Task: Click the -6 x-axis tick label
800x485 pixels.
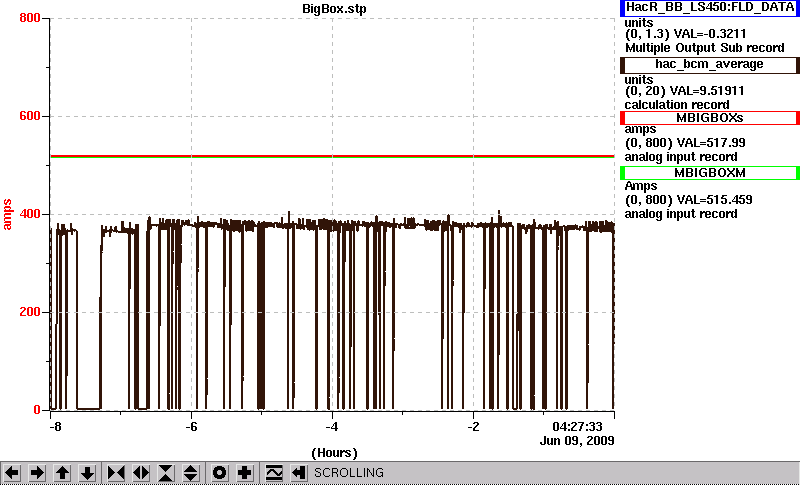Action: pyautogui.click(x=191, y=426)
